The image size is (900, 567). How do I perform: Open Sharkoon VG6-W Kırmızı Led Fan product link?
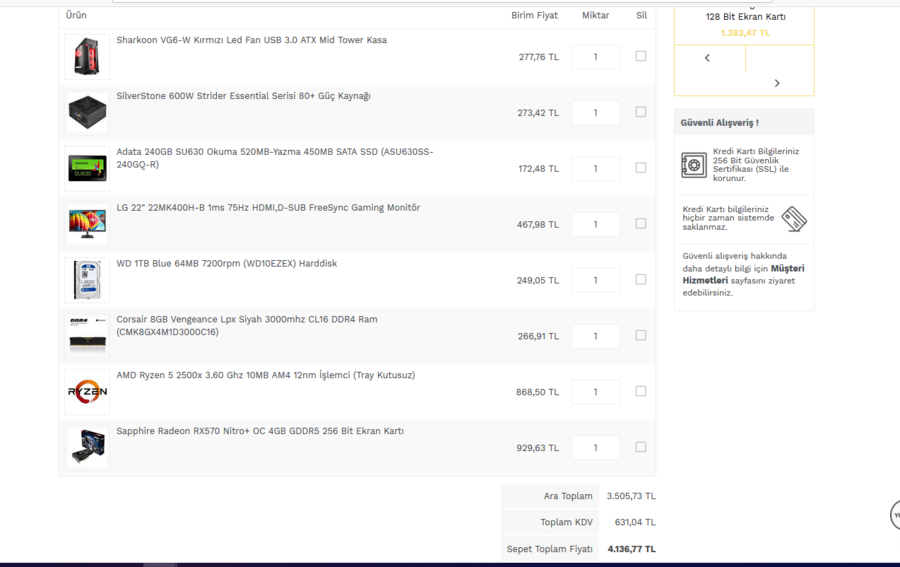coord(251,40)
